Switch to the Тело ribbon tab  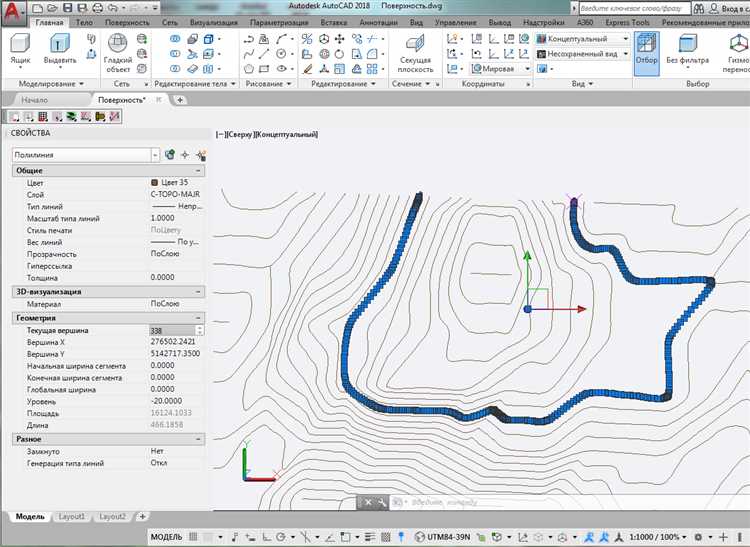(84, 22)
